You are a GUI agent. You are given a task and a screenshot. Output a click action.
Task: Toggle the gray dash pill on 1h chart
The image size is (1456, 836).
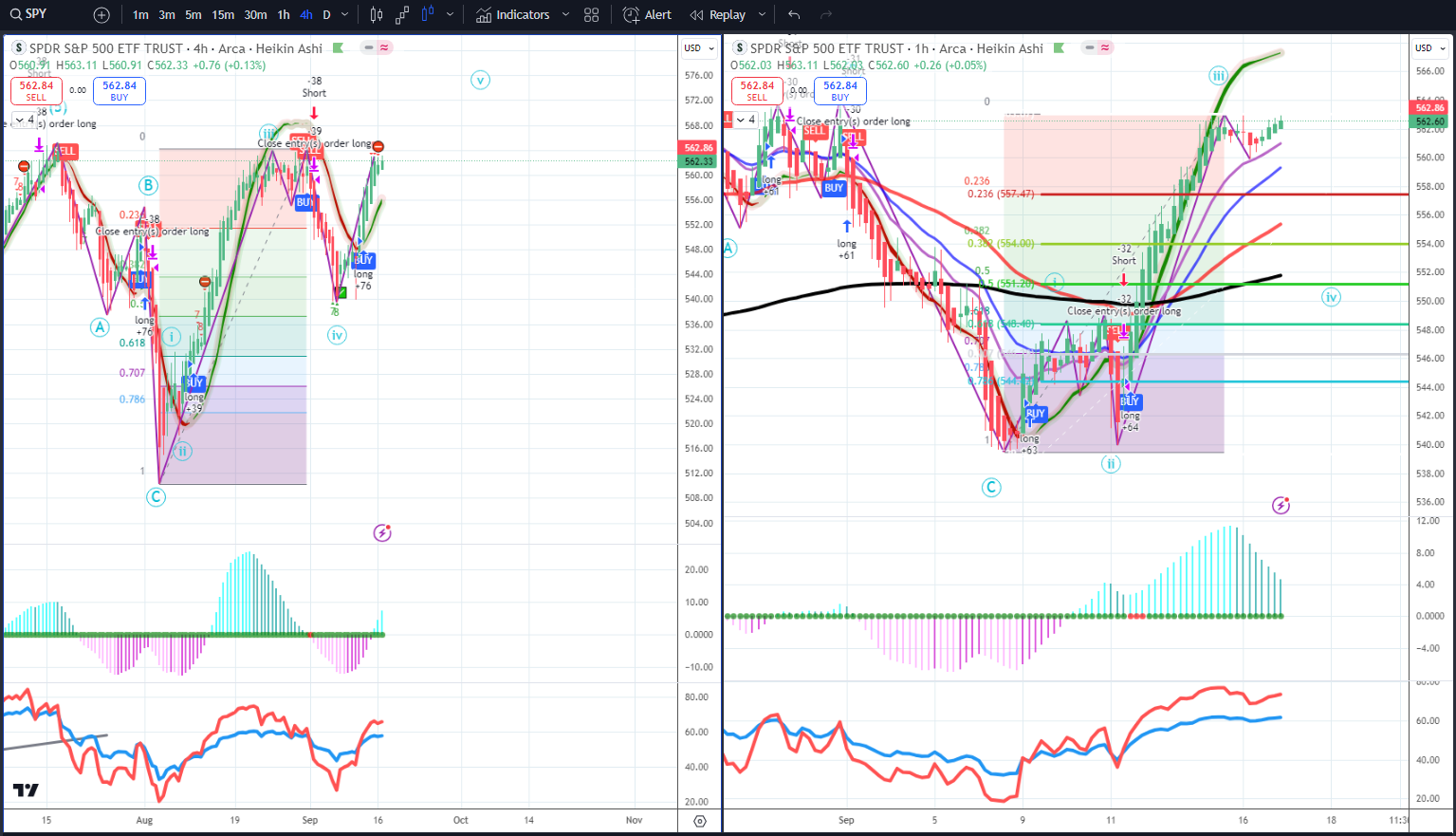1090,47
